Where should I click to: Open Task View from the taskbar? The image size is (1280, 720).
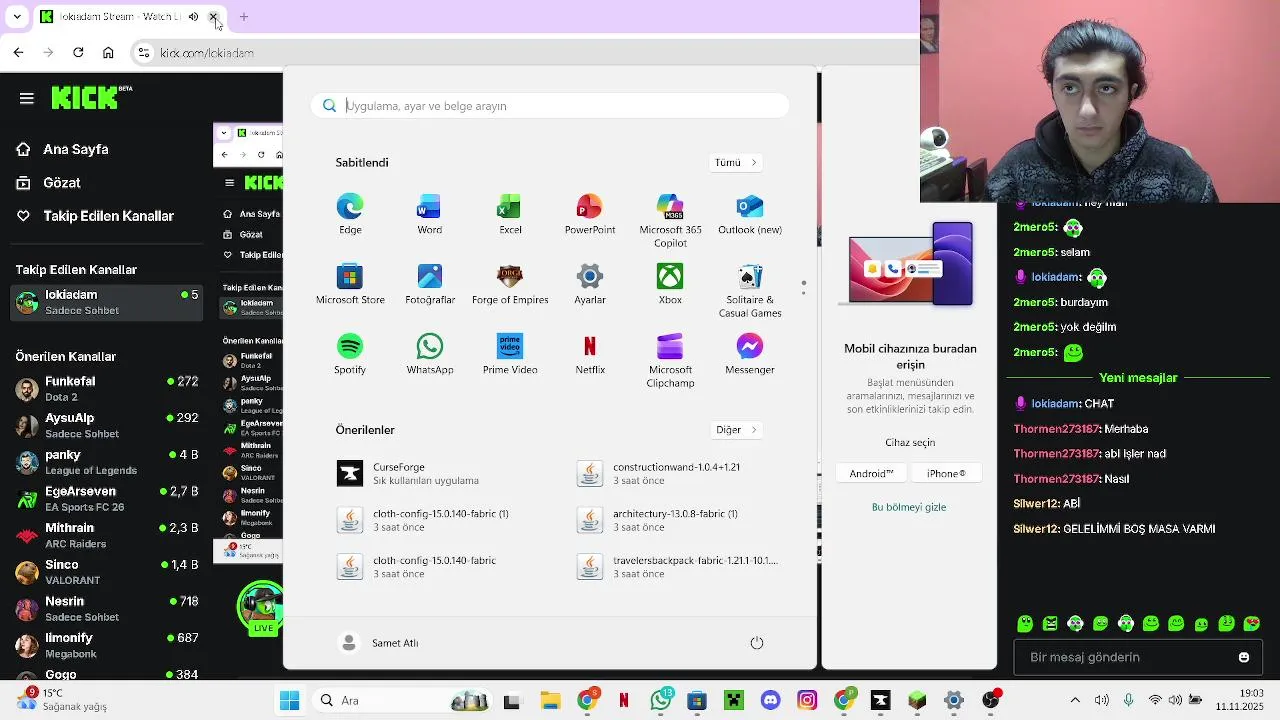click(x=512, y=701)
